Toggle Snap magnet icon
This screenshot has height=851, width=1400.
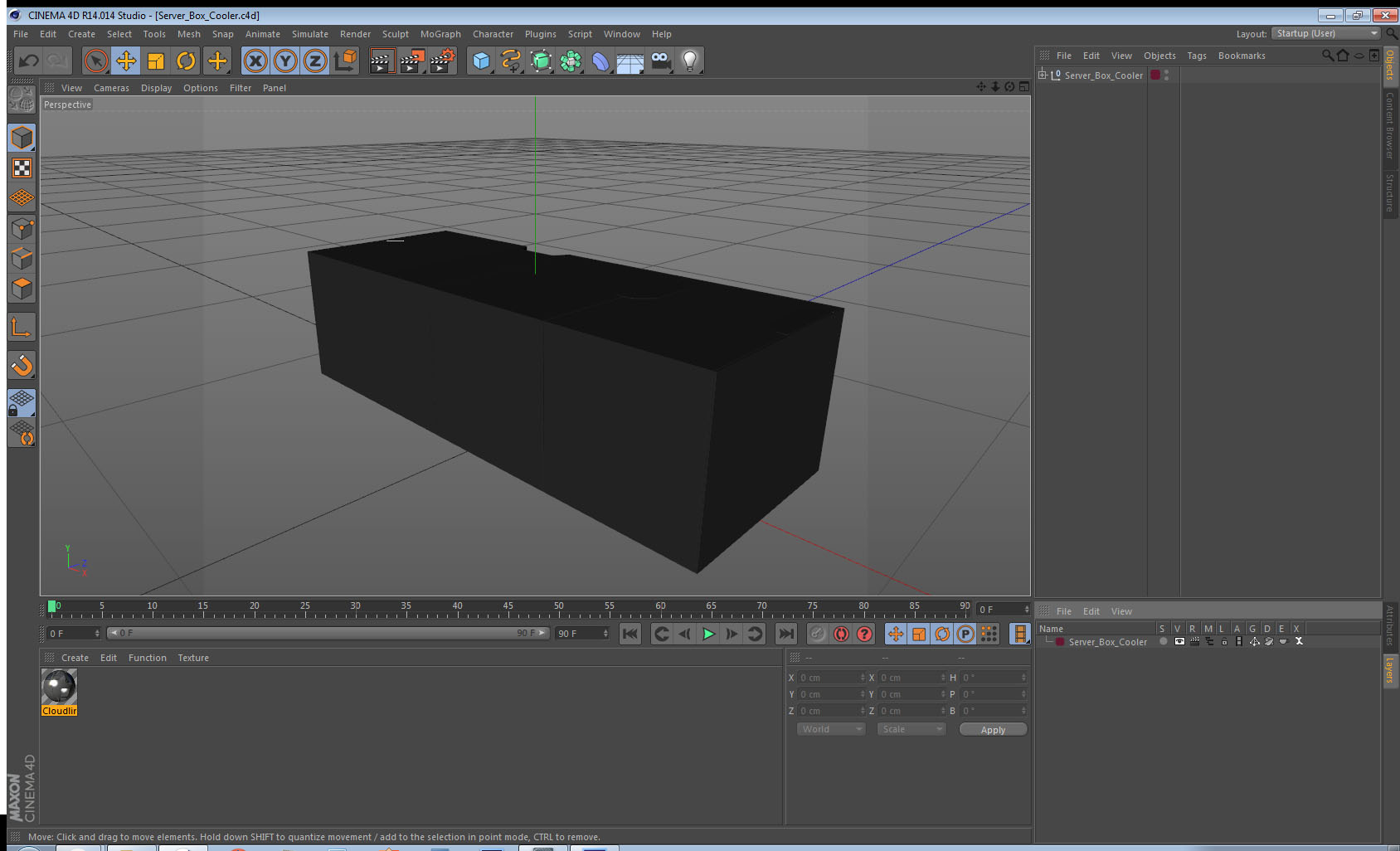point(22,365)
